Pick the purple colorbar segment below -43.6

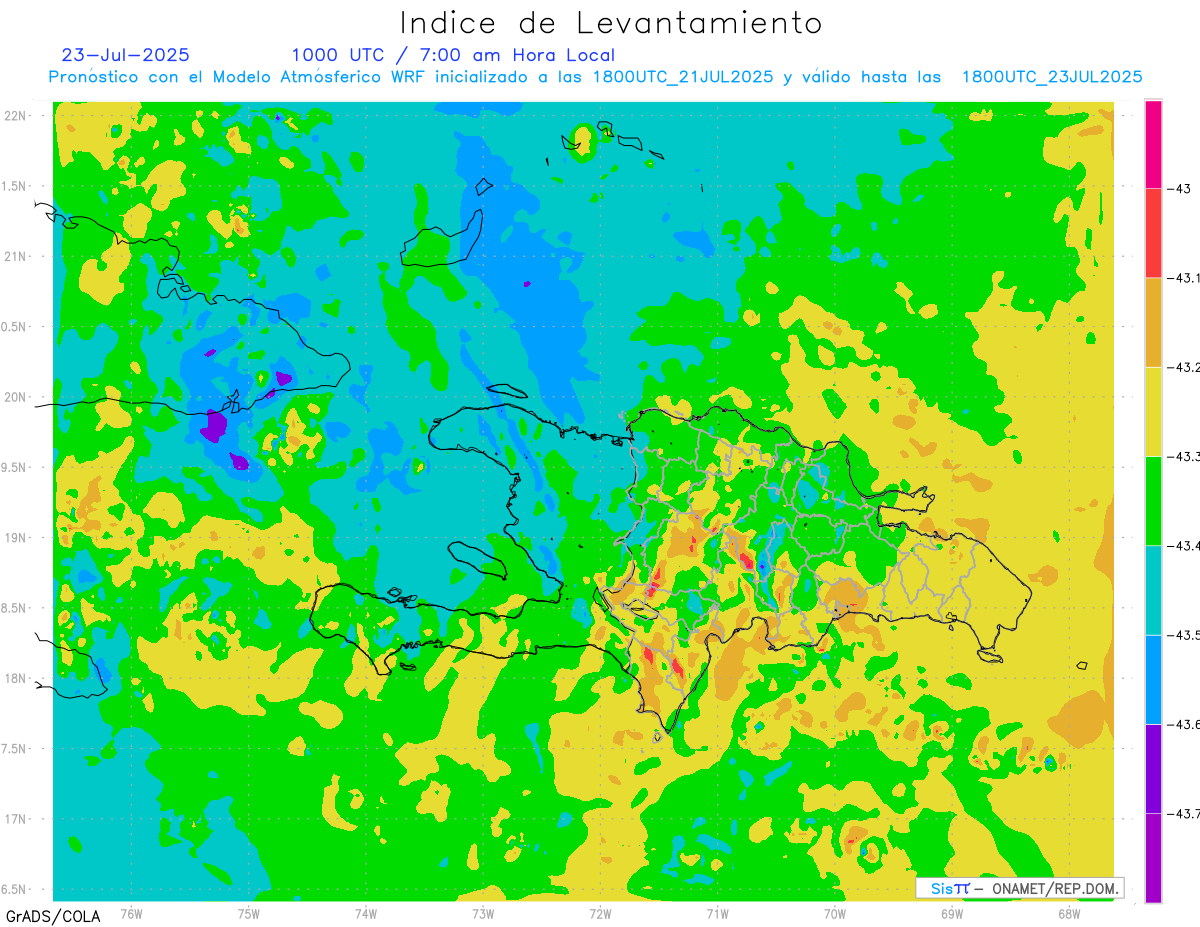tap(1153, 768)
